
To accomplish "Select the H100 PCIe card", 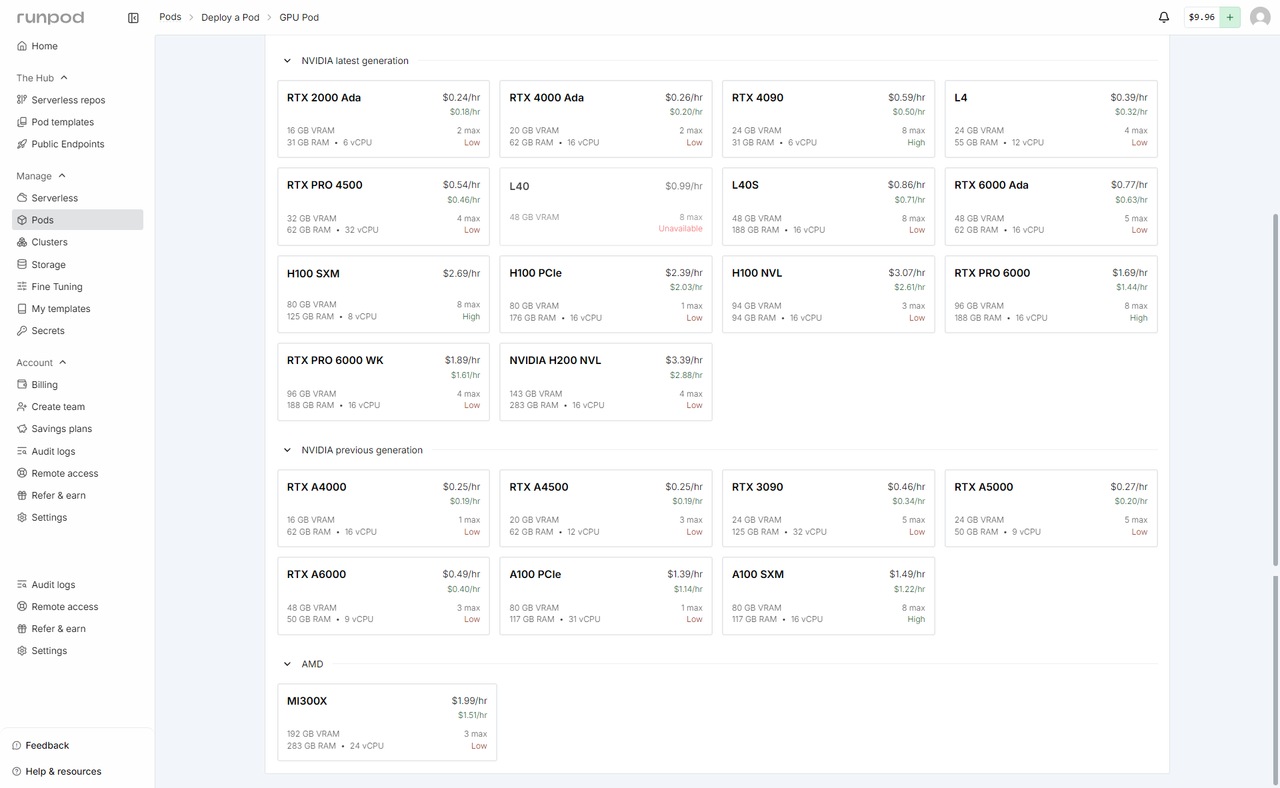I will [x=606, y=294].
